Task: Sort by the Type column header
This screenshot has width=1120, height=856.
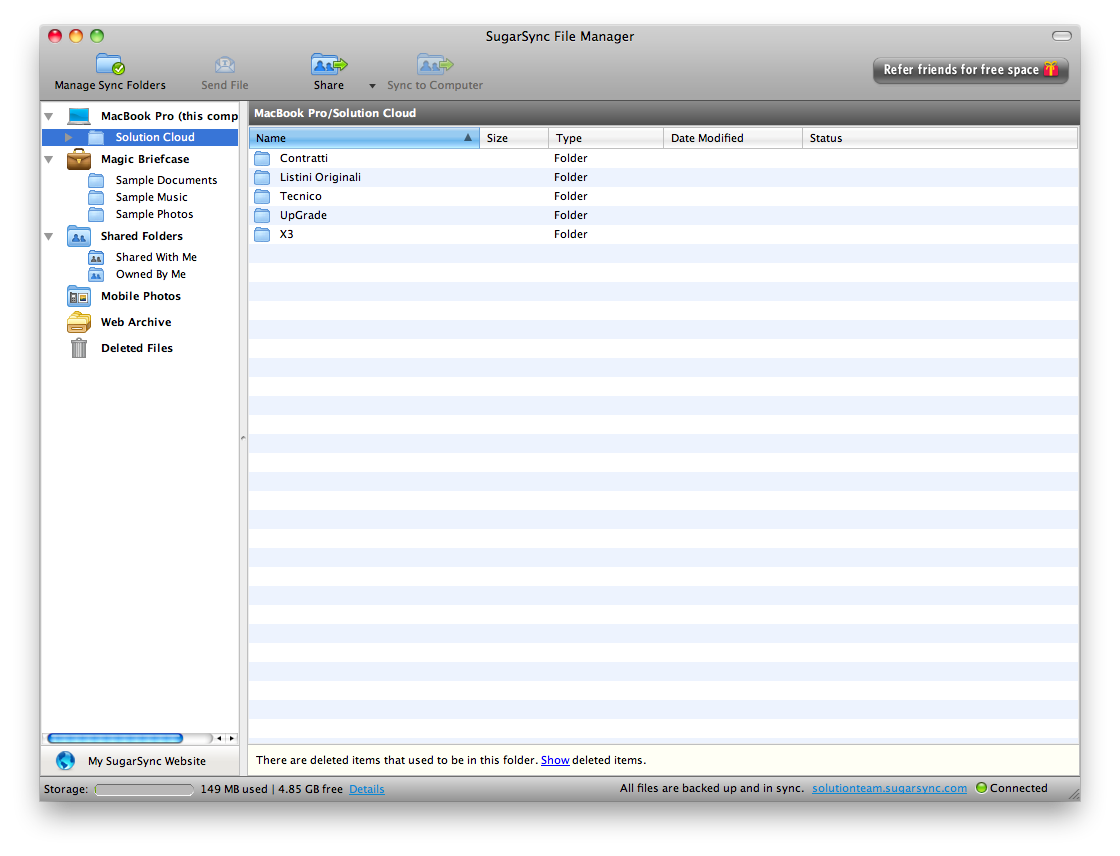Action: [606, 138]
